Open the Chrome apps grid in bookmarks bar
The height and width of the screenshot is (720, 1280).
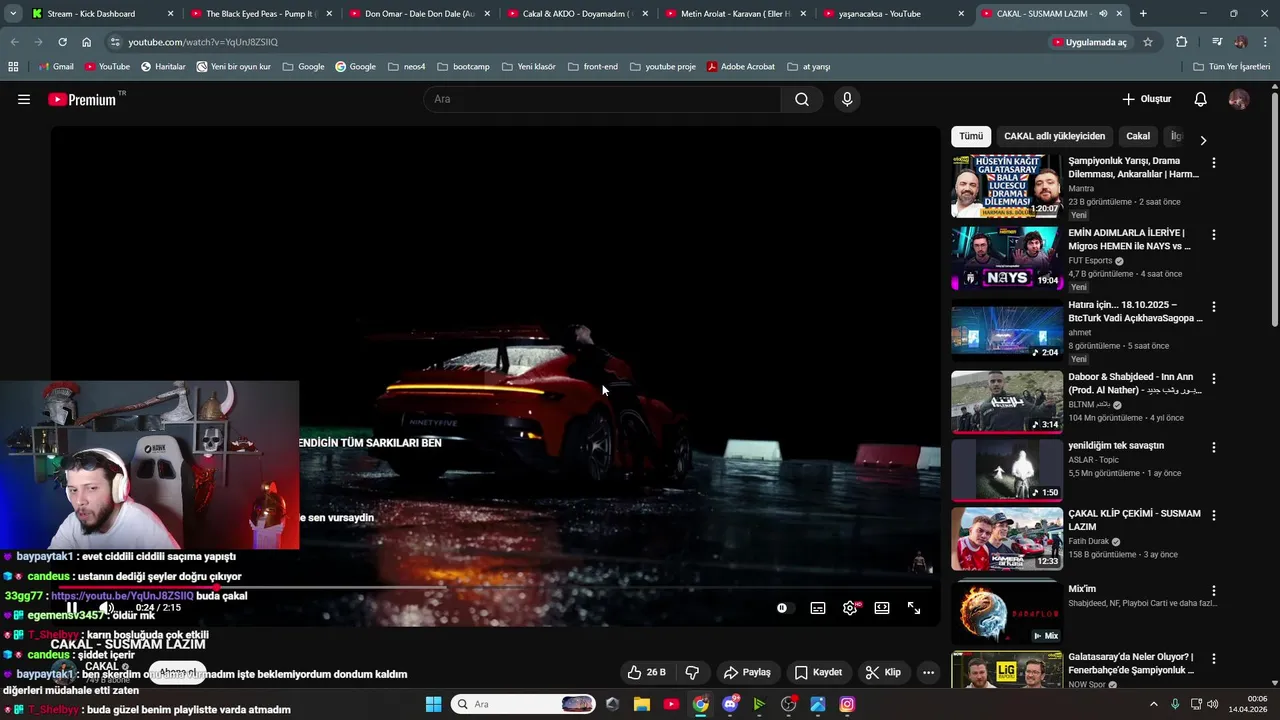pos(13,67)
